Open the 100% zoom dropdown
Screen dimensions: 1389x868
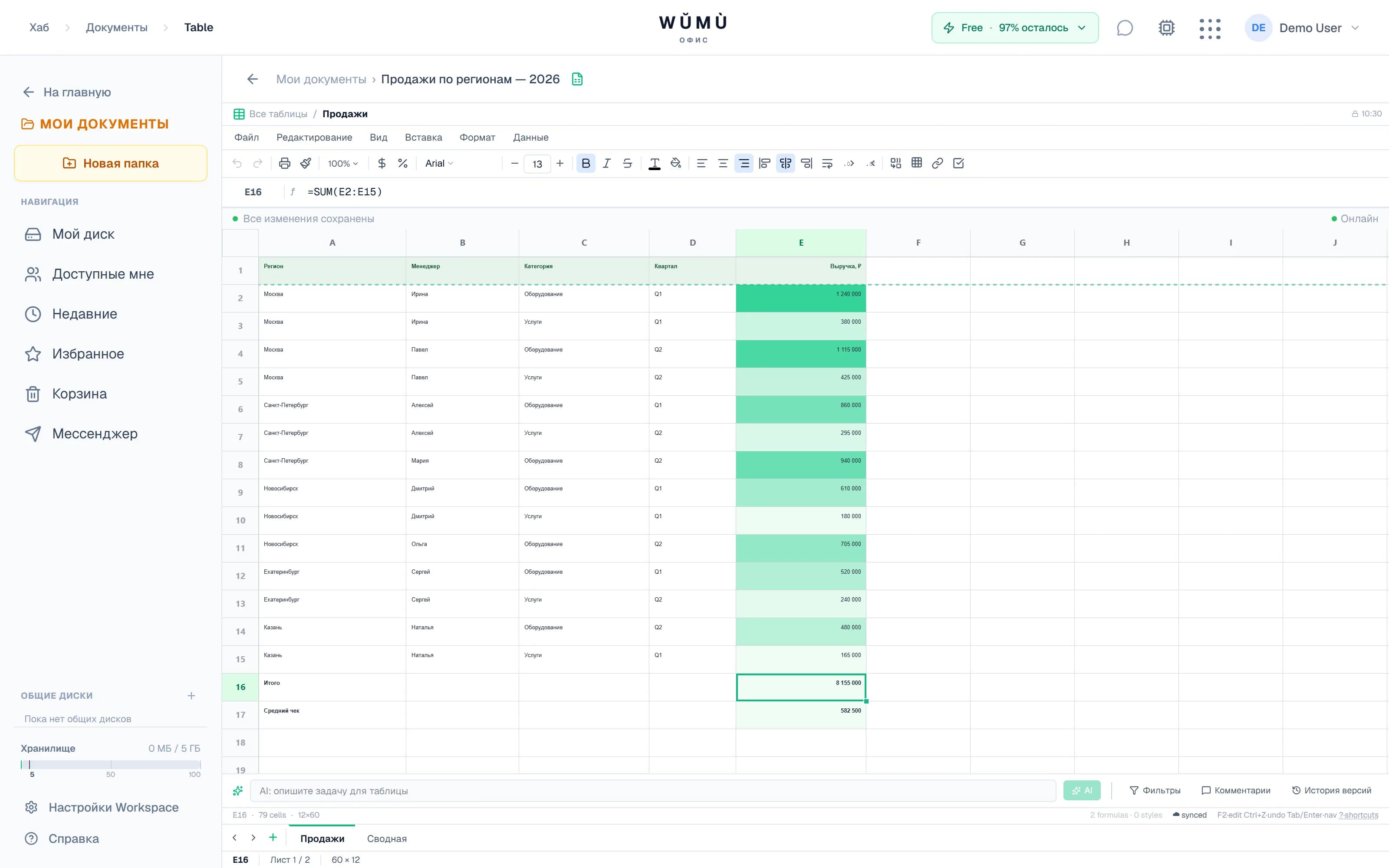point(342,164)
